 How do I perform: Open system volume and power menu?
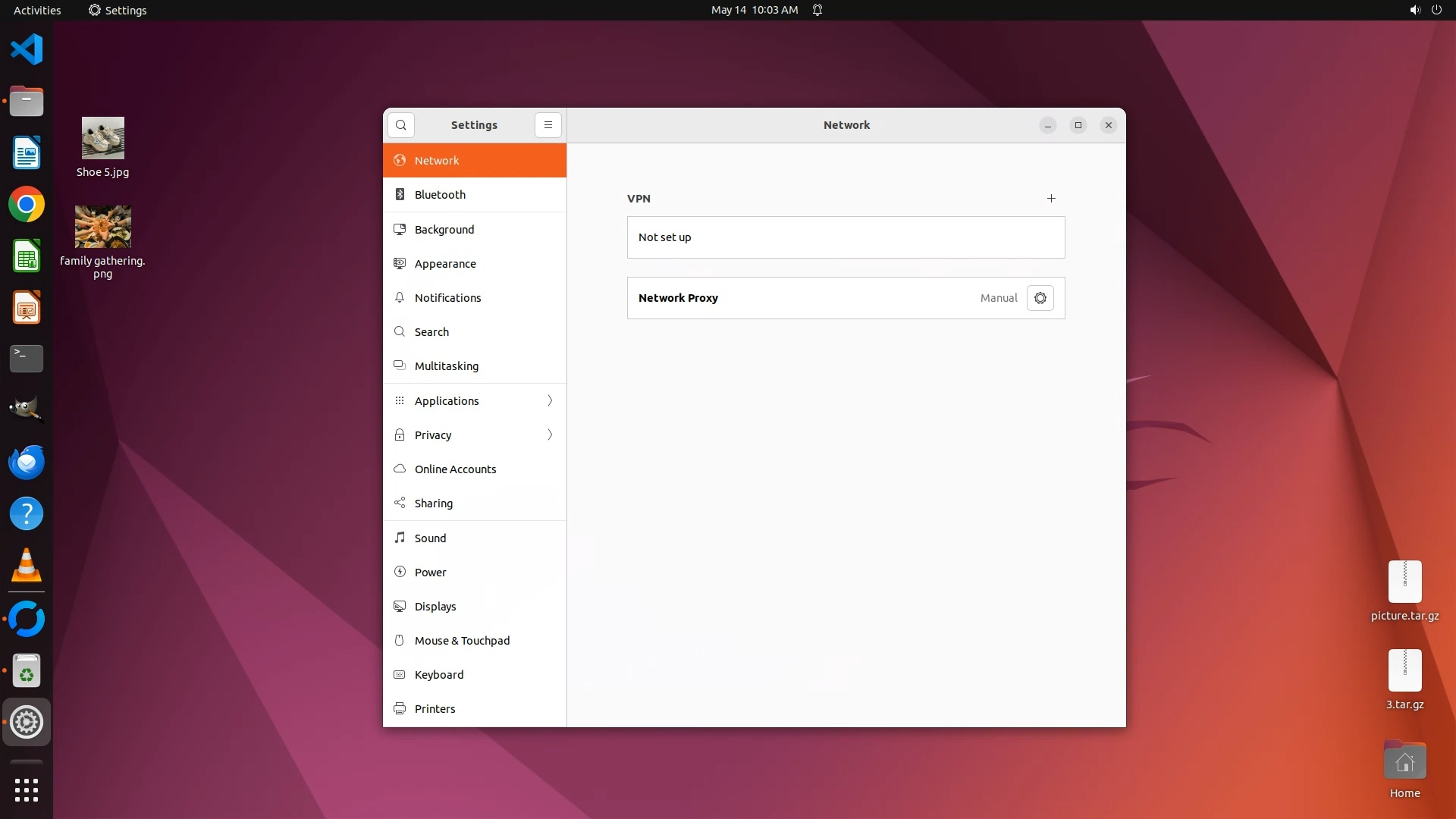(1425, 10)
